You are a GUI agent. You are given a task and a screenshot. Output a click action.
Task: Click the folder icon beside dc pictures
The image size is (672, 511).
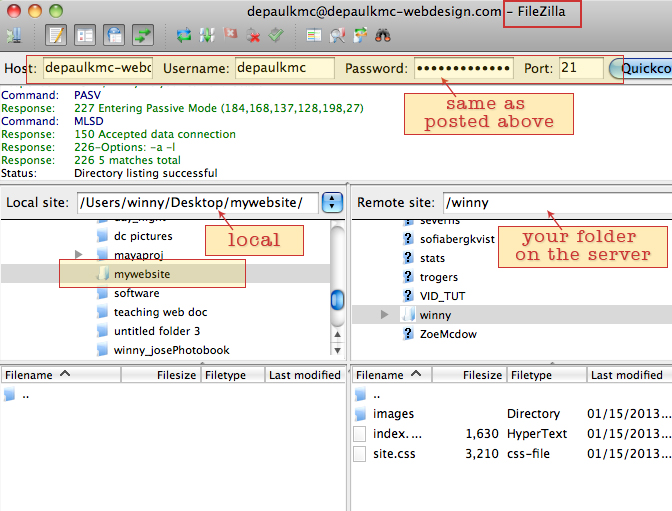(102, 235)
